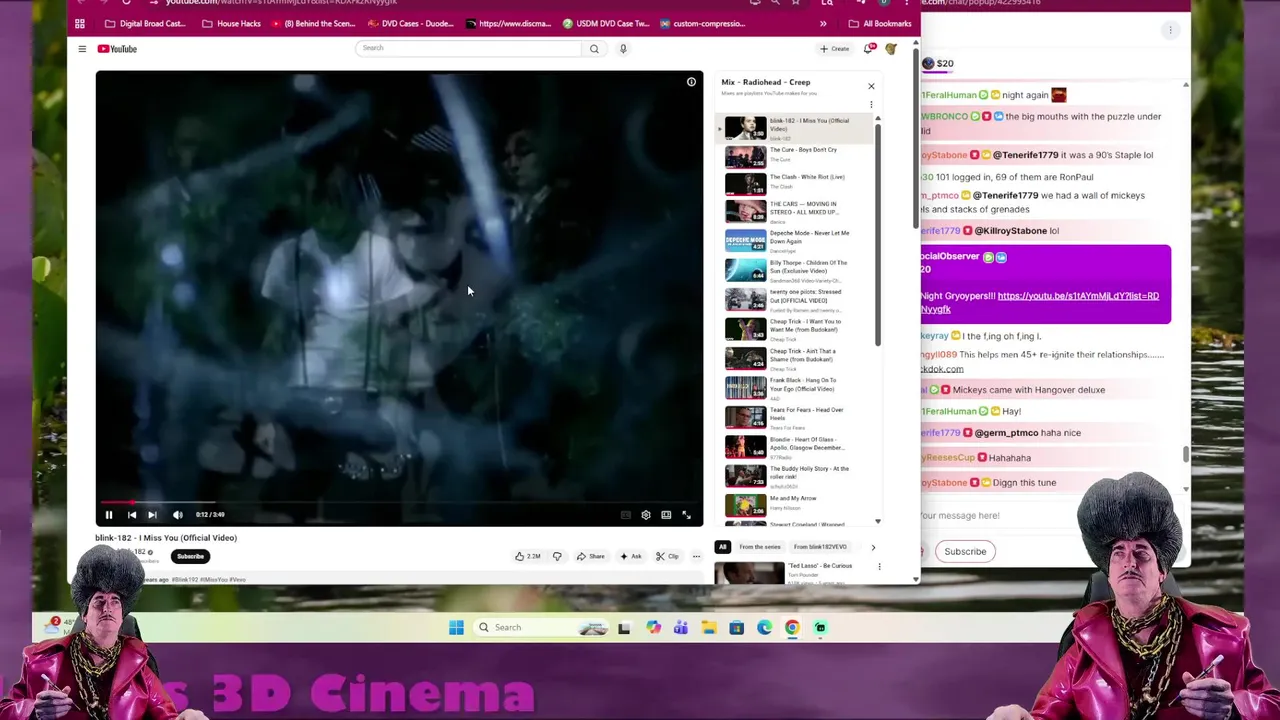This screenshot has height=720, width=1280.
Task: Open the USDM DVD Case bookmark
Action: click(x=606, y=23)
